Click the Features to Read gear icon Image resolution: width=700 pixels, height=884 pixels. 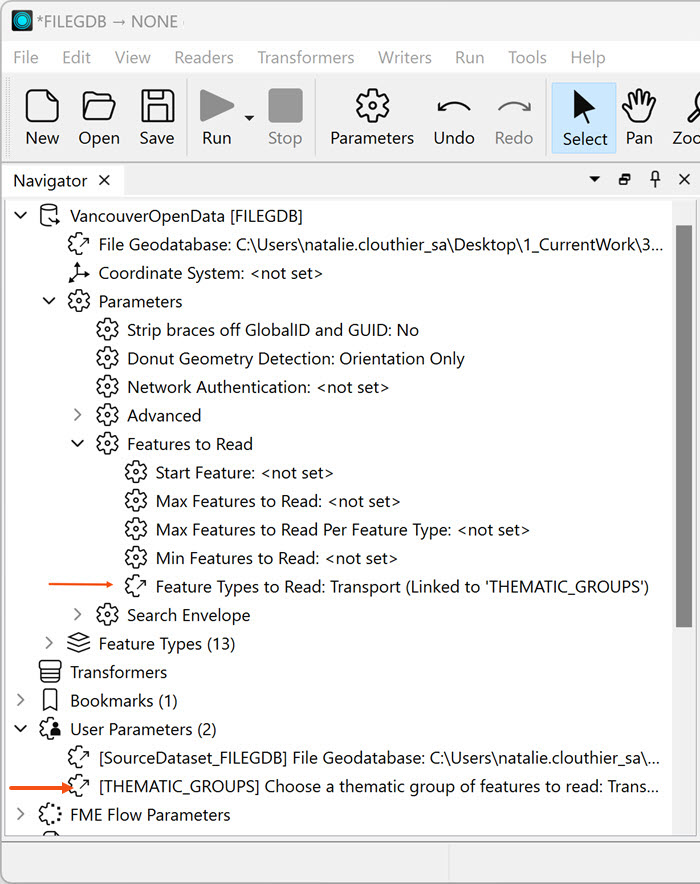107,444
